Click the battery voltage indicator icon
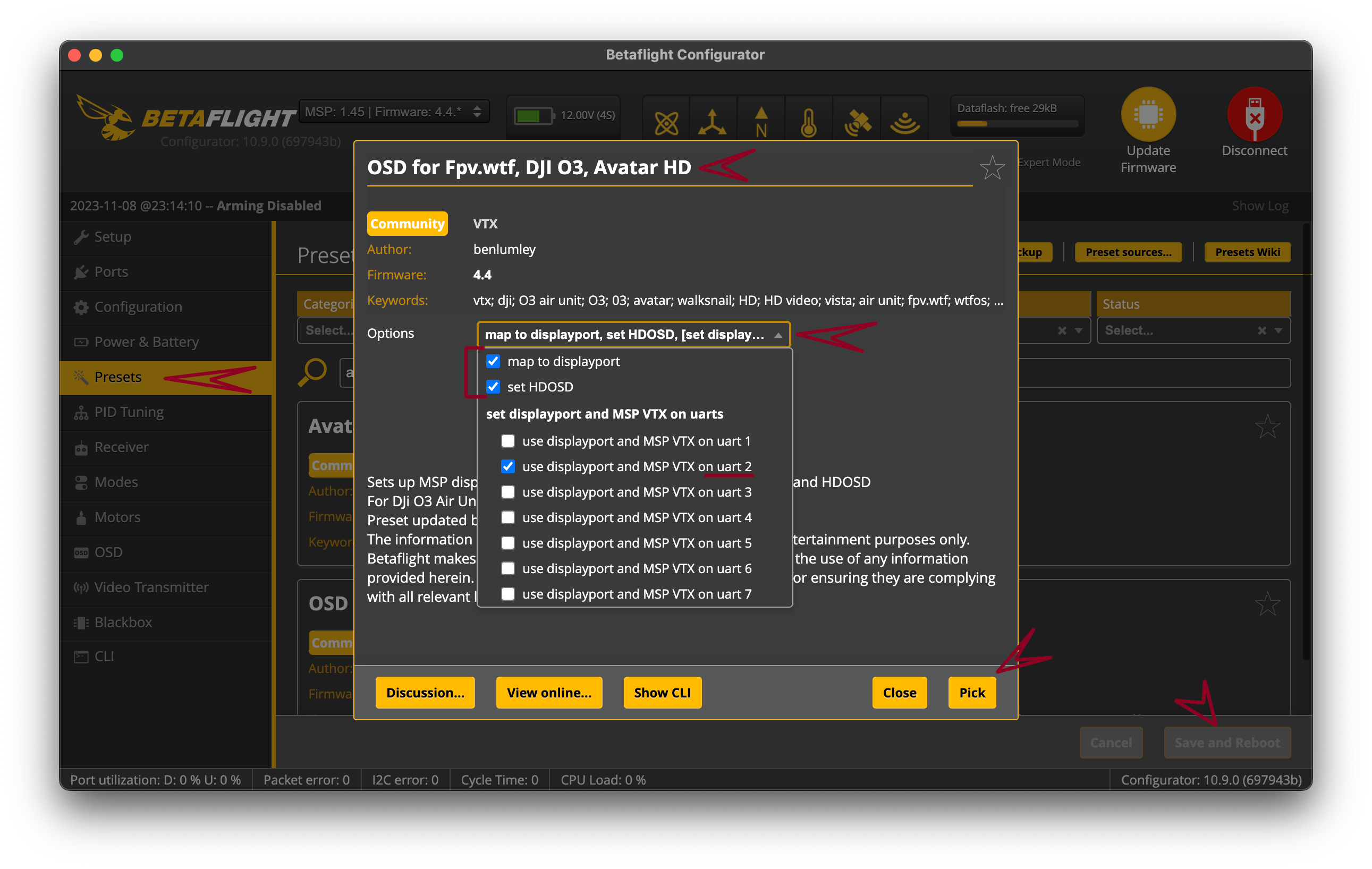This screenshot has width=1372, height=869. point(533,116)
